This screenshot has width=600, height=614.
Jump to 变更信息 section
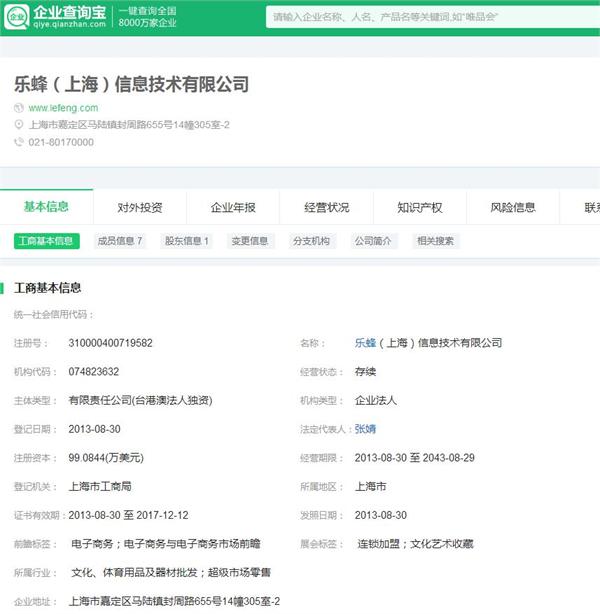(x=250, y=241)
